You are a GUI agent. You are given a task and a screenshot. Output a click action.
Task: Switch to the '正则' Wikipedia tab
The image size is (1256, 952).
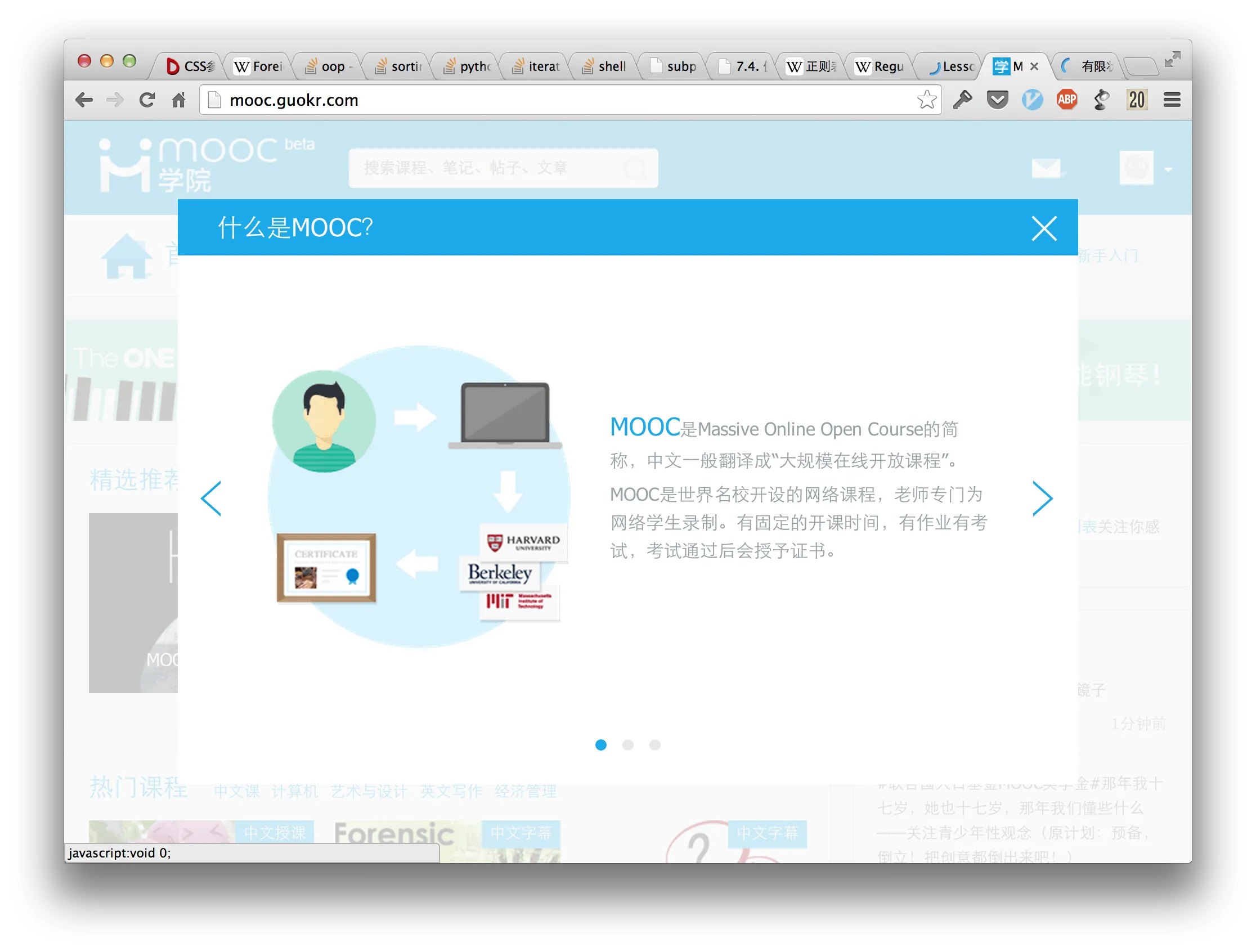click(812, 66)
